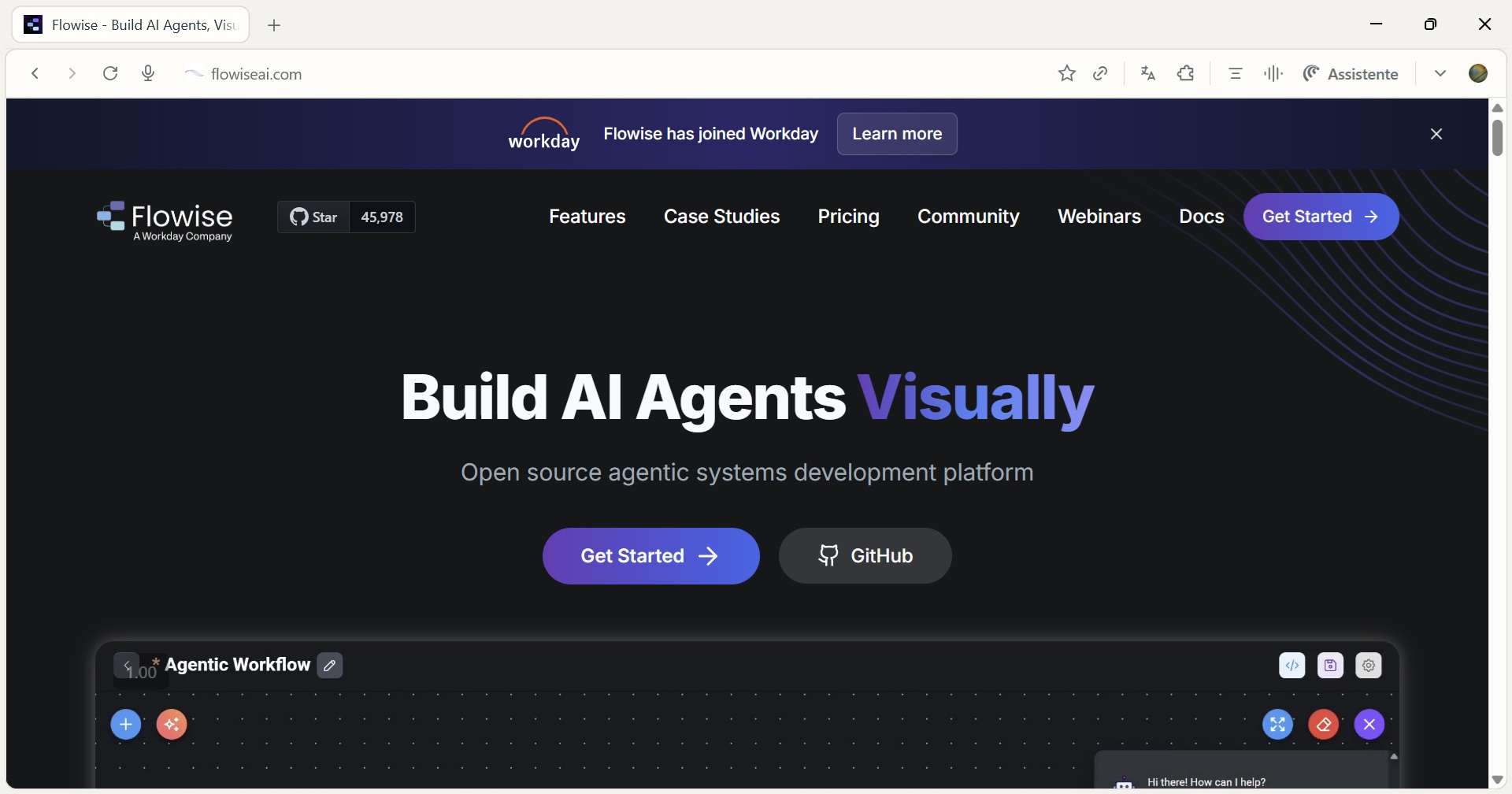The image size is (1512, 794).
Task: Toggle microphone voice input in address bar
Action: [x=148, y=74]
